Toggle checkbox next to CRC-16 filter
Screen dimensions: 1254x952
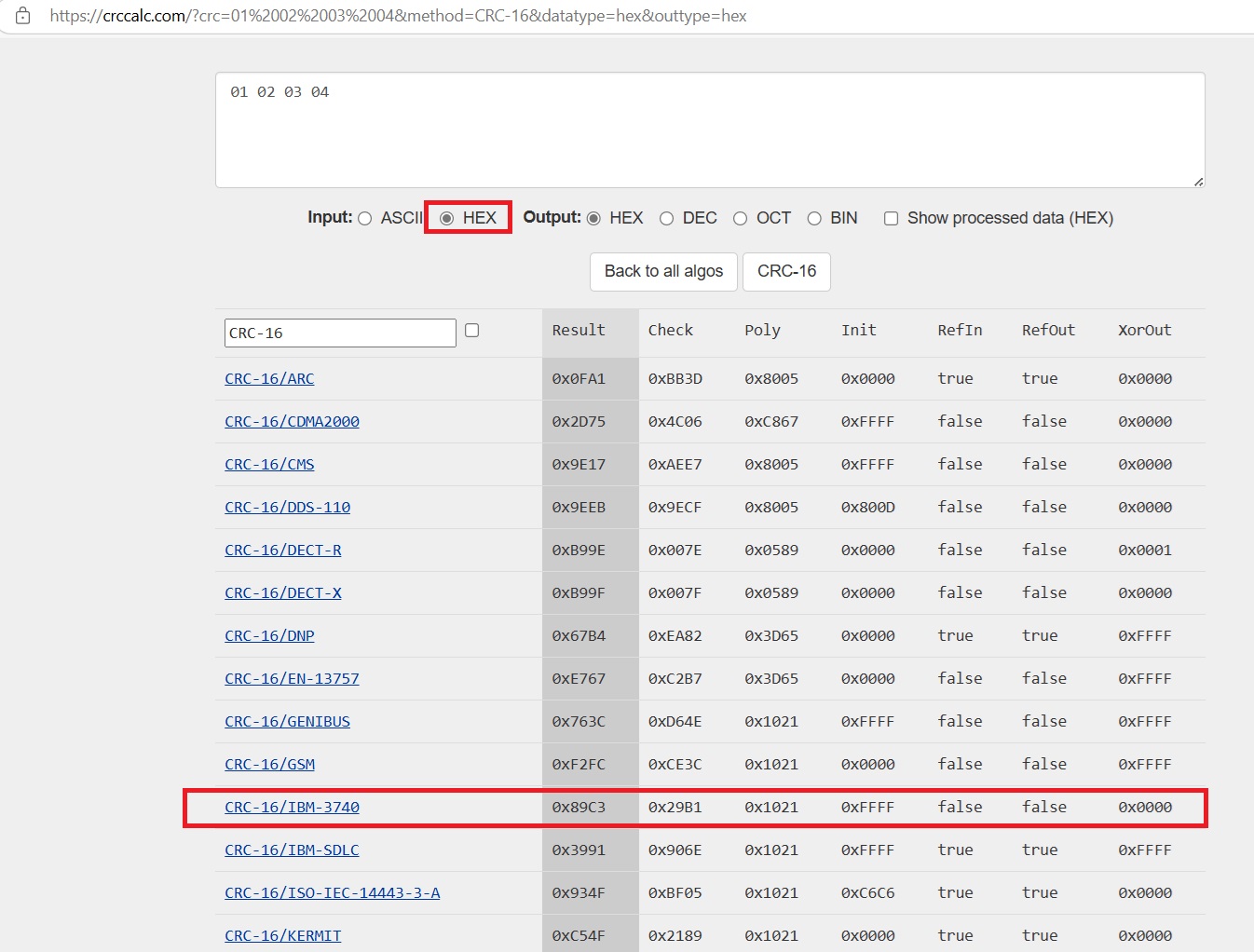[x=471, y=330]
